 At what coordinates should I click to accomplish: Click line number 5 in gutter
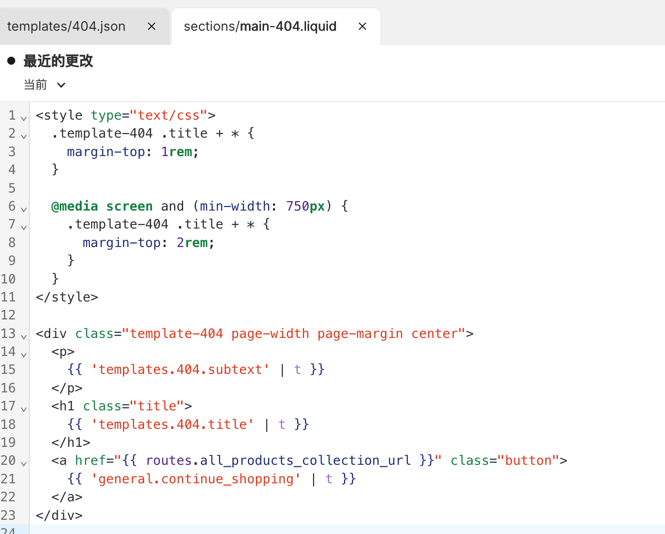click(12, 188)
